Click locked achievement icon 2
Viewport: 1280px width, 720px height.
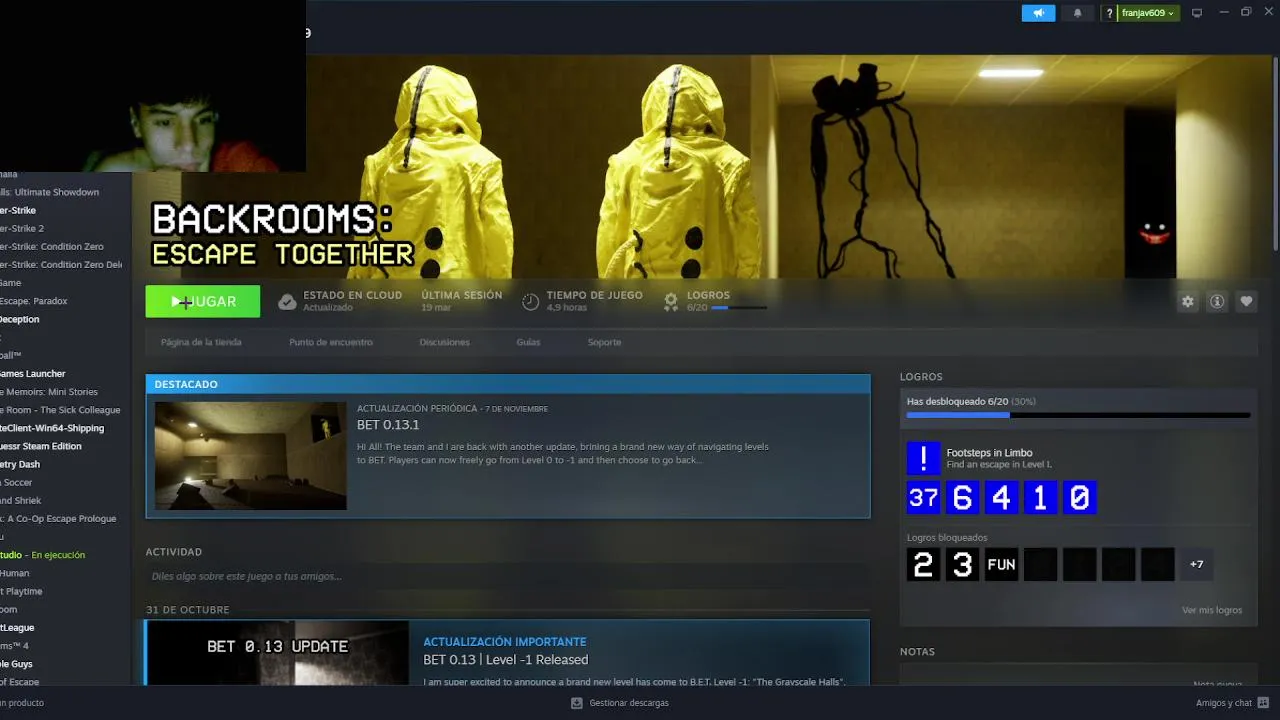tap(923, 565)
